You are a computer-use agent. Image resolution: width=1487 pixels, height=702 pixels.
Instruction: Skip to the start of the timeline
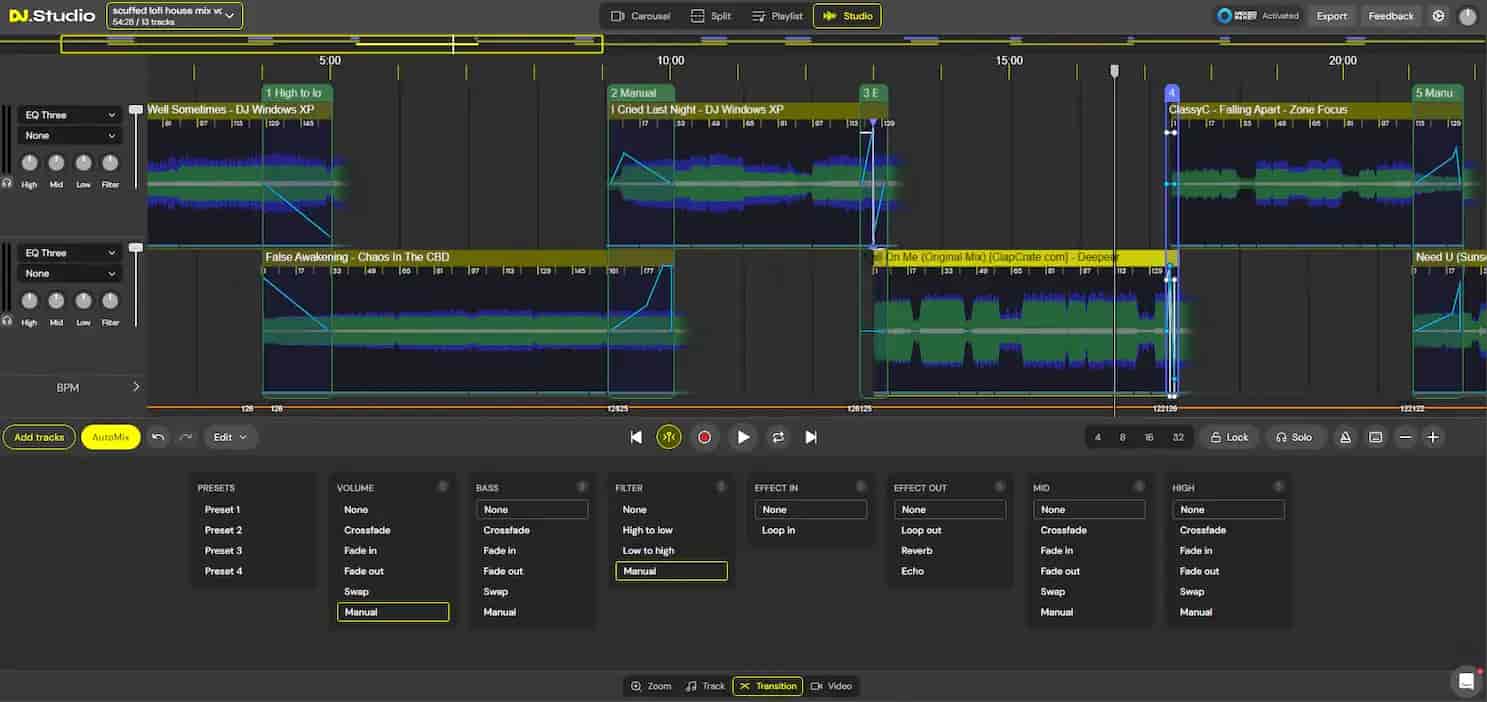click(636, 437)
